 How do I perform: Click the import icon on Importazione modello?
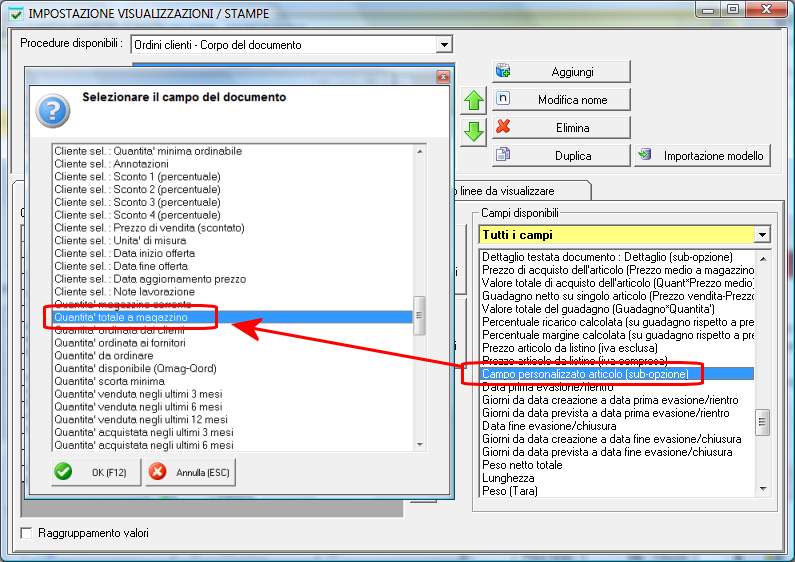644,154
